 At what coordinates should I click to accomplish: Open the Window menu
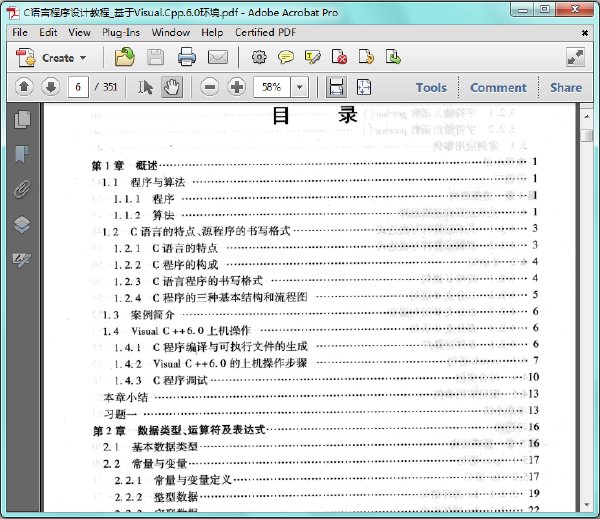coord(171,33)
